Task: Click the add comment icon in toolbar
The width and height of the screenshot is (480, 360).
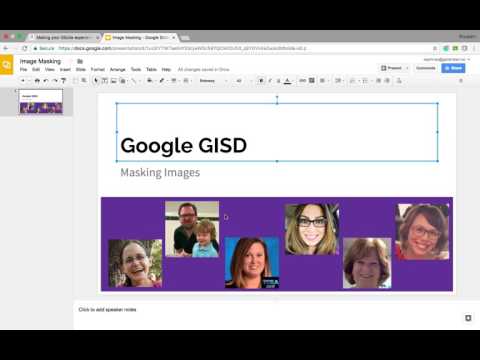Action: 312,81
